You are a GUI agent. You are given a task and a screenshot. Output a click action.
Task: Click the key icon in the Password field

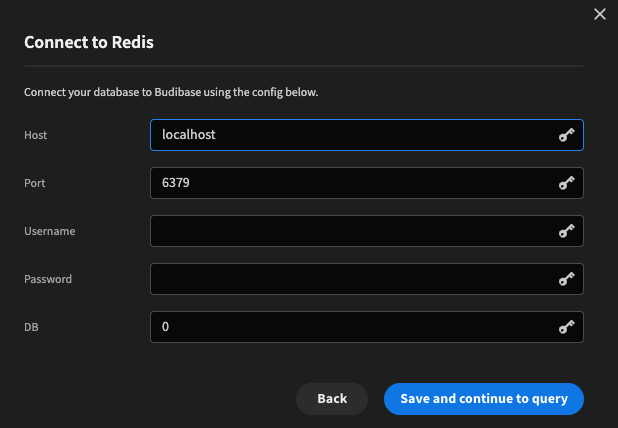tap(566, 279)
